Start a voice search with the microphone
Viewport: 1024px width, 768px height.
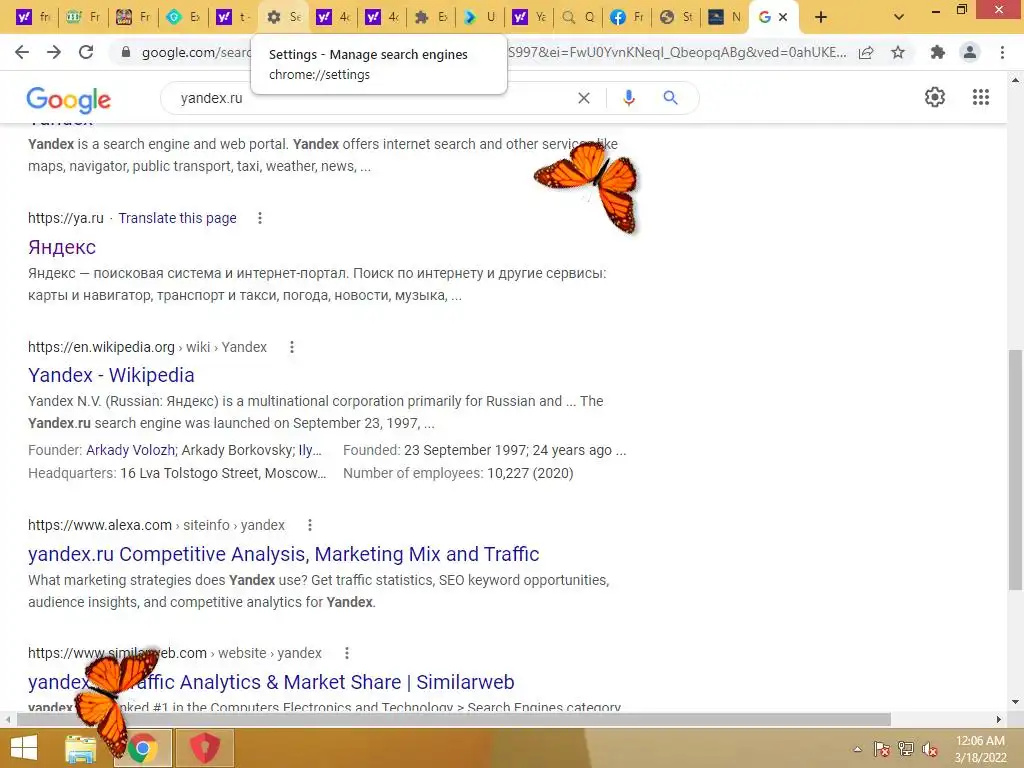pos(628,98)
